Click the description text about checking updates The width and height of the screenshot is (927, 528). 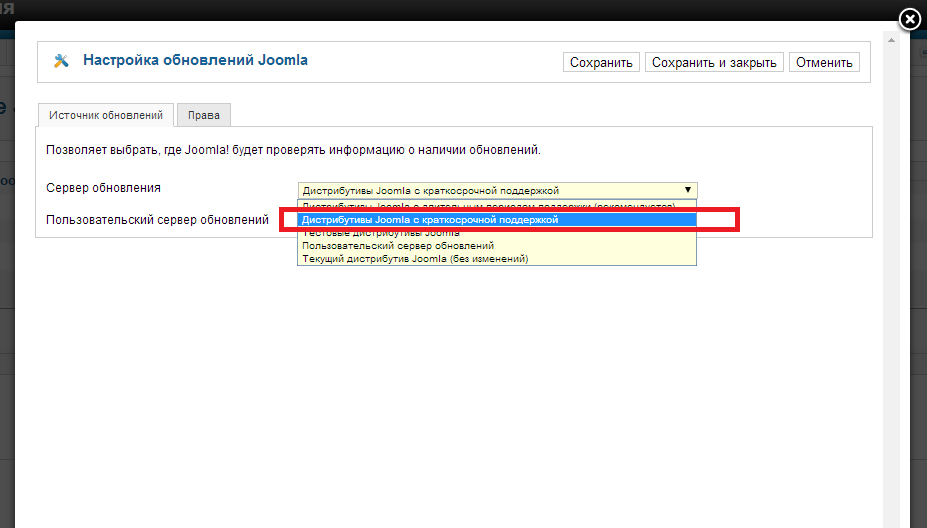[294, 150]
